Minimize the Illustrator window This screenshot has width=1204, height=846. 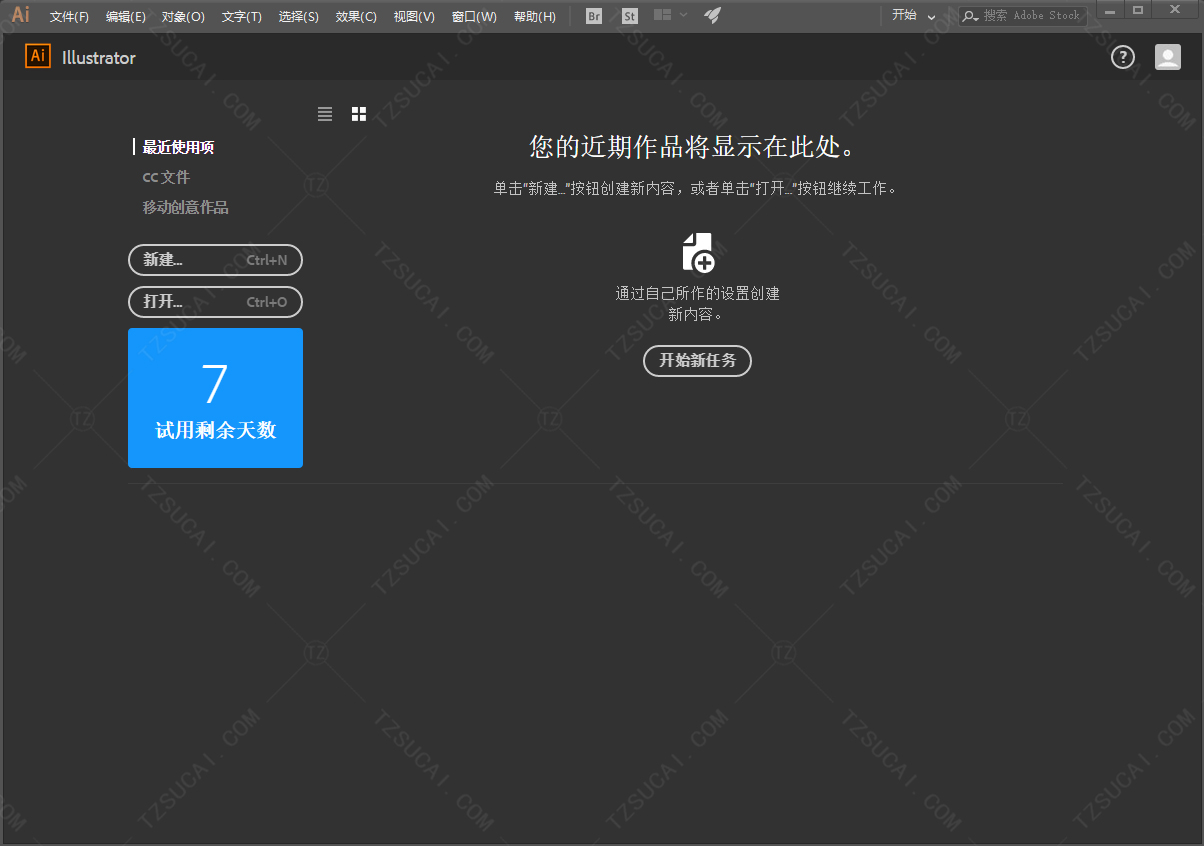pyautogui.click(x=1110, y=10)
